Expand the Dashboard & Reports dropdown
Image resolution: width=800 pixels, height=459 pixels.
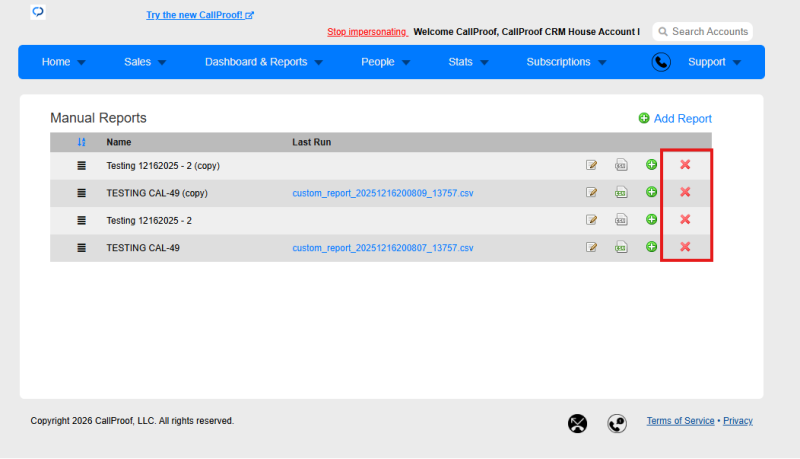(264, 62)
